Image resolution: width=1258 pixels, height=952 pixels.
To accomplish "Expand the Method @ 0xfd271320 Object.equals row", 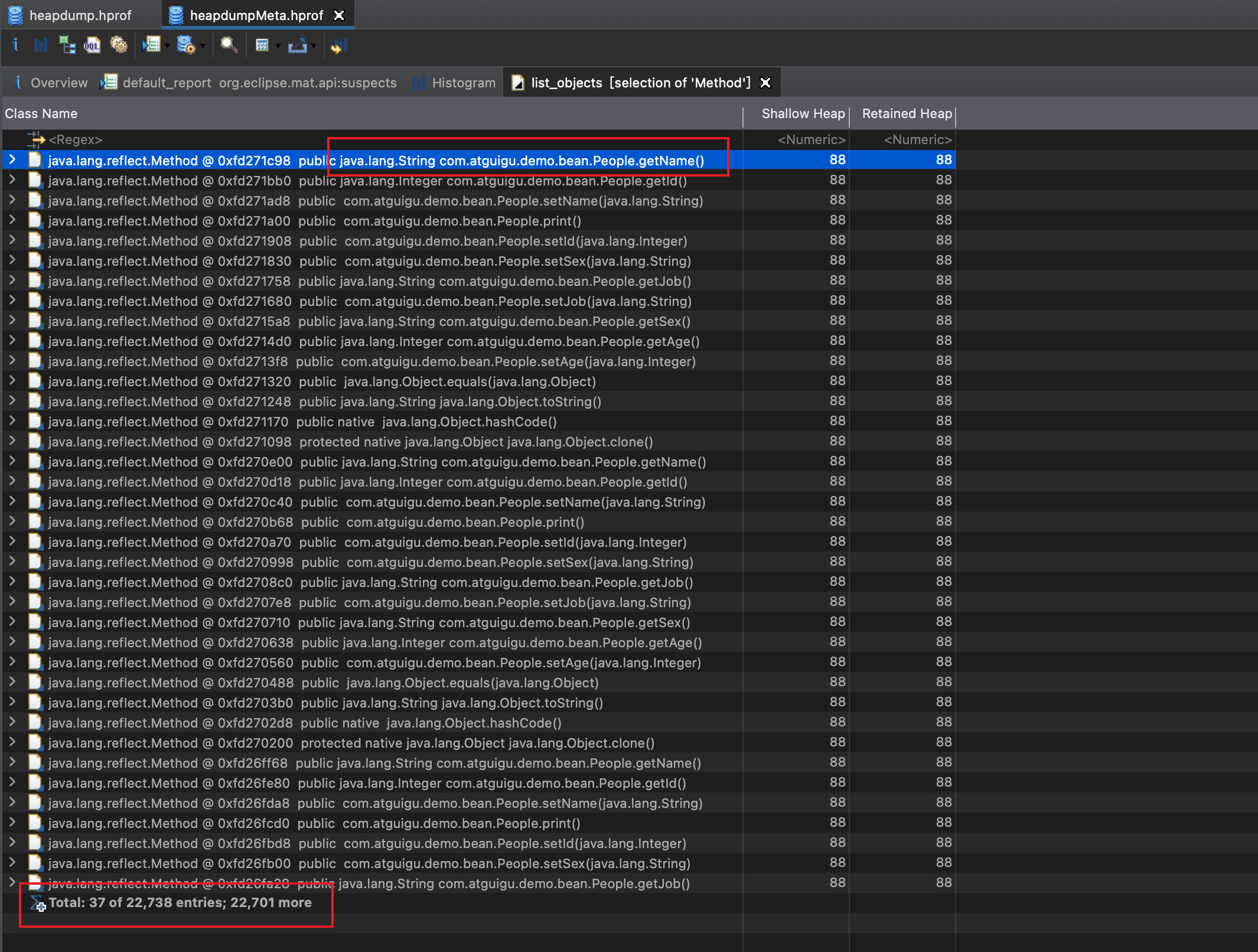I will [12, 380].
